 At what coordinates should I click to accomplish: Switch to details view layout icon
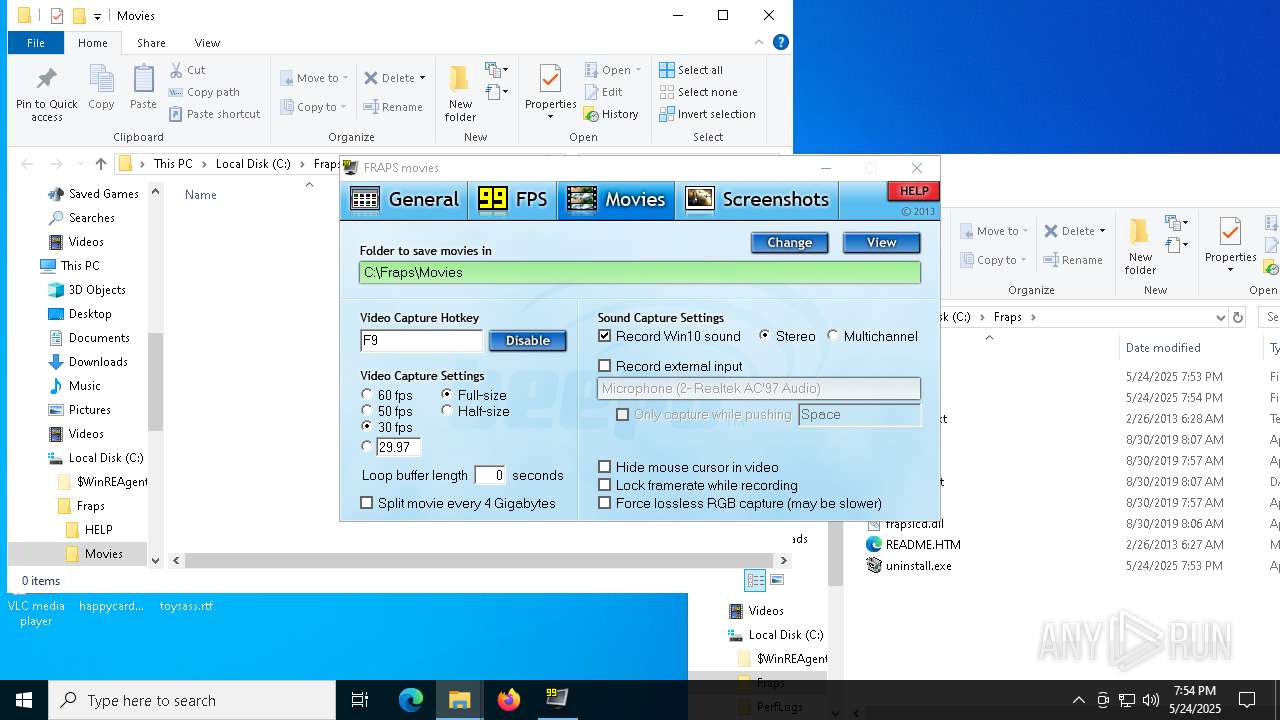pyautogui.click(x=755, y=580)
